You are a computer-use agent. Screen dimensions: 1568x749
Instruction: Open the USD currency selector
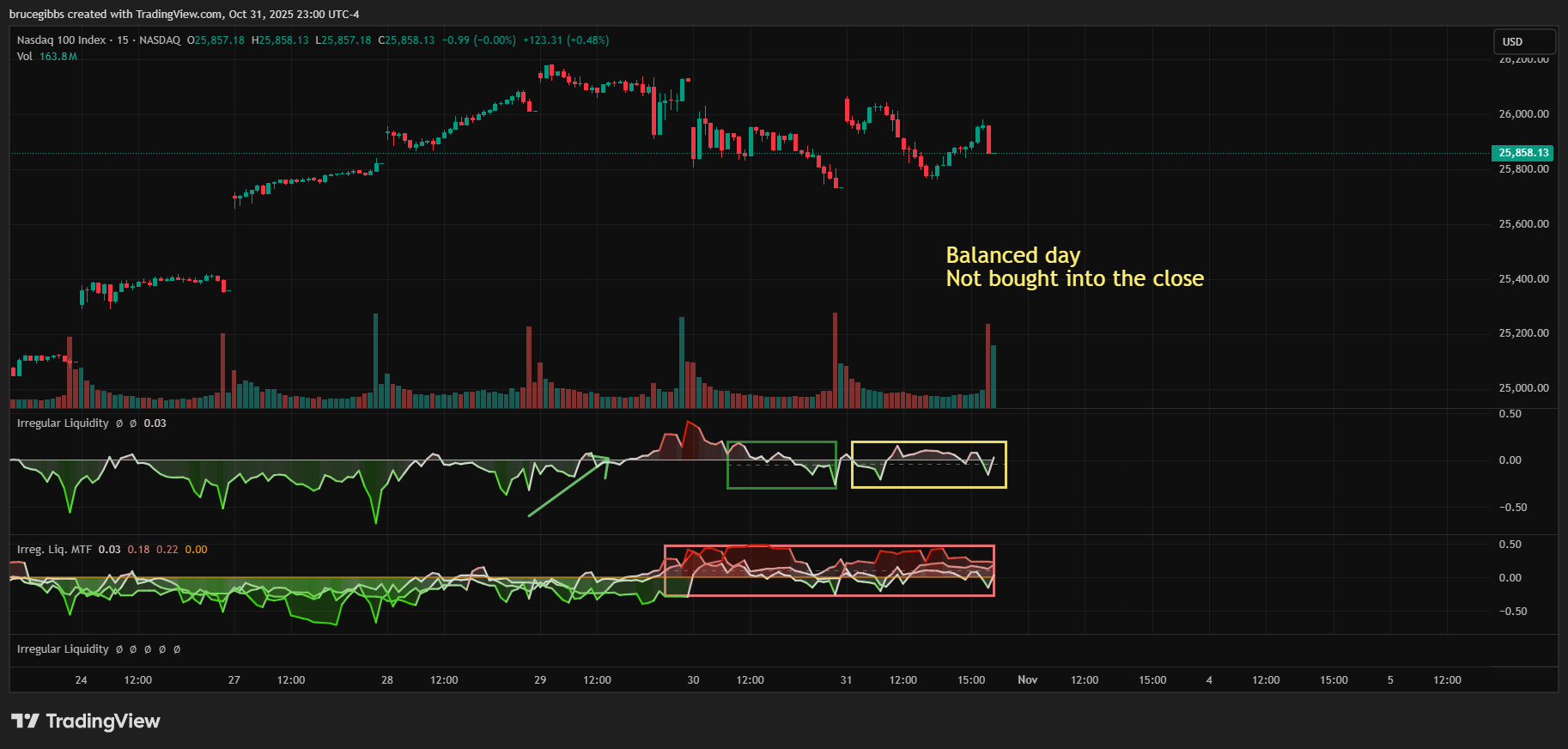tap(1523, 41)
